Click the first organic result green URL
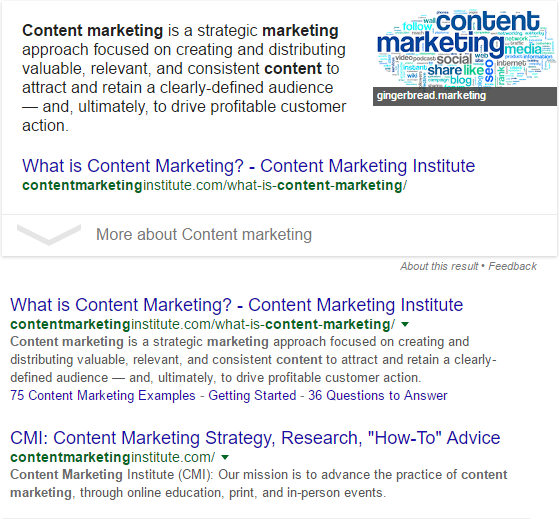This screenshot has height=521, width=559. tap(202, 324)
